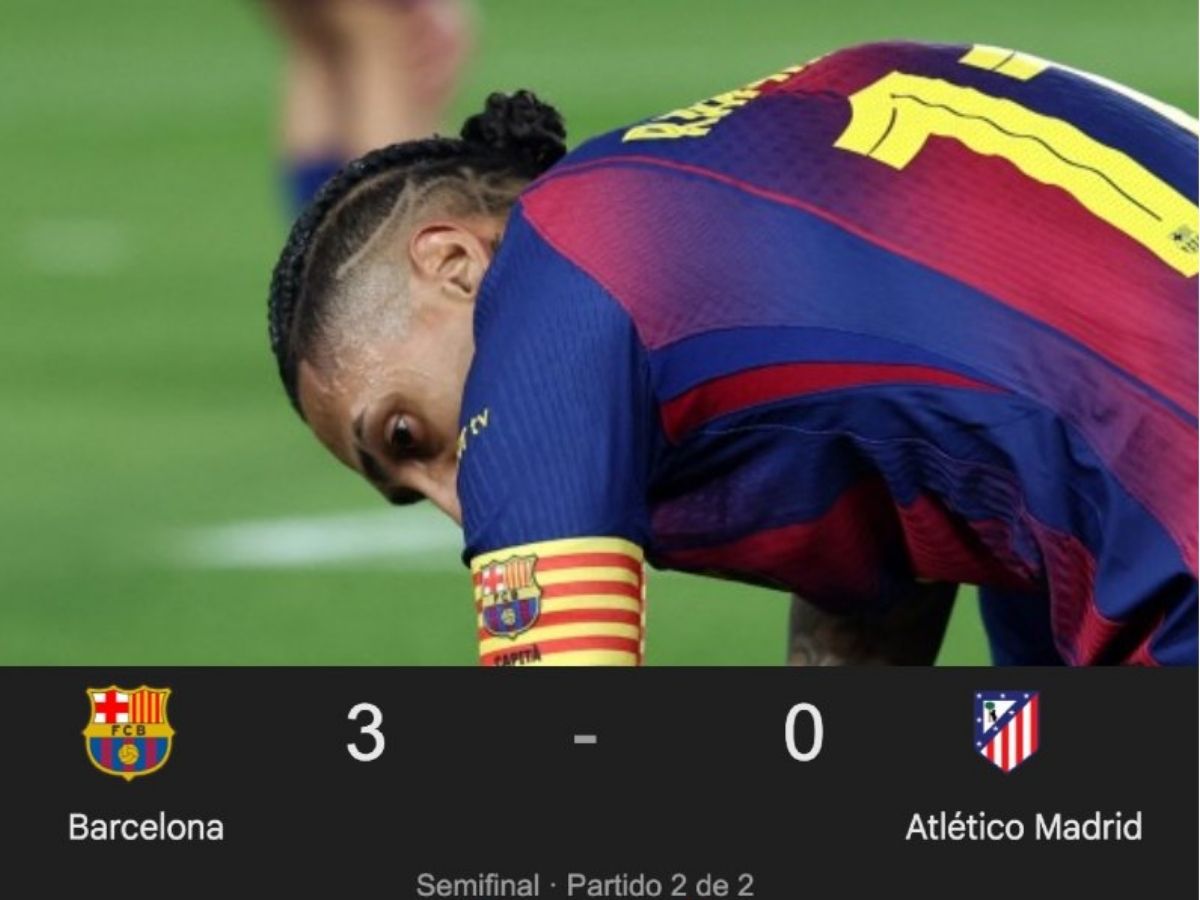
Task: Click the CAPITÀ text on armband
Action: pos(516,657)
